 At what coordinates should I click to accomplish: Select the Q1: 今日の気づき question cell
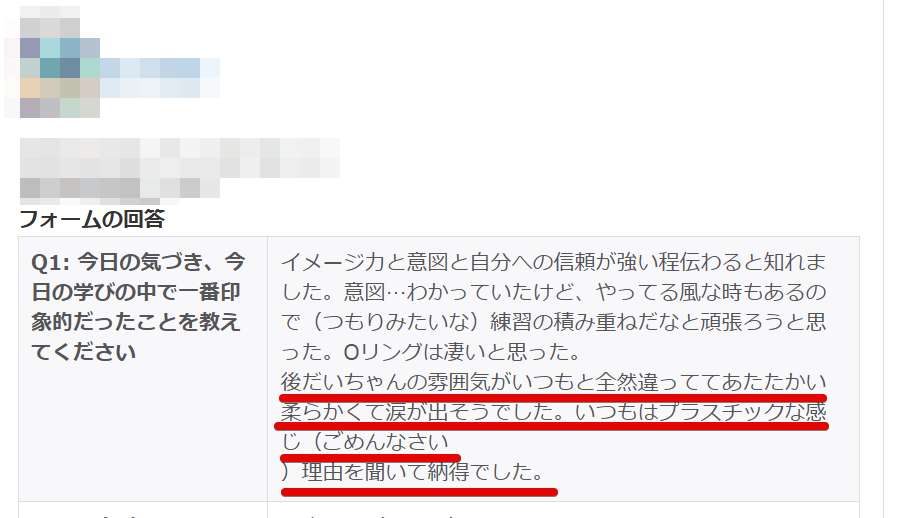click(143, 368)
